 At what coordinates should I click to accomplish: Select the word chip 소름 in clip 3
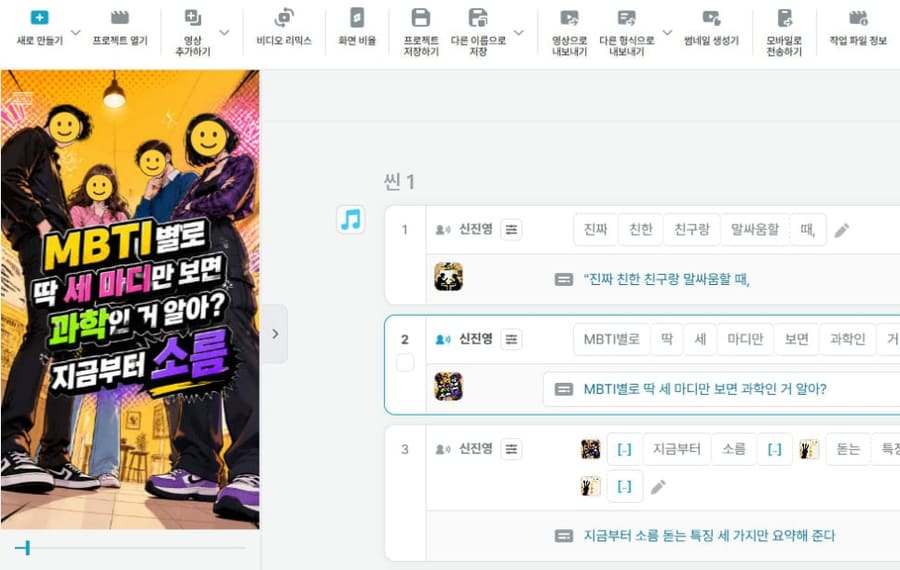734,449
